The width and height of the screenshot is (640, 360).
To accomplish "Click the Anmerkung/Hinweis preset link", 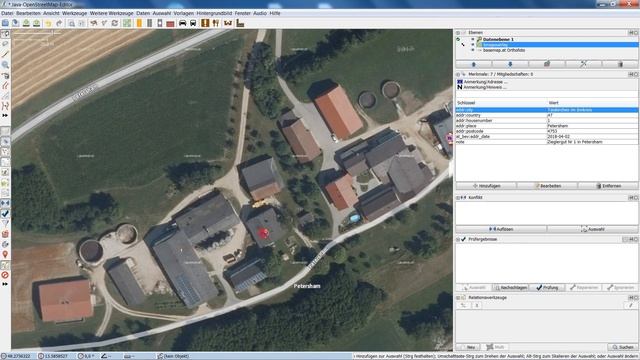I will pyautogui.click(x=485, y=87).
